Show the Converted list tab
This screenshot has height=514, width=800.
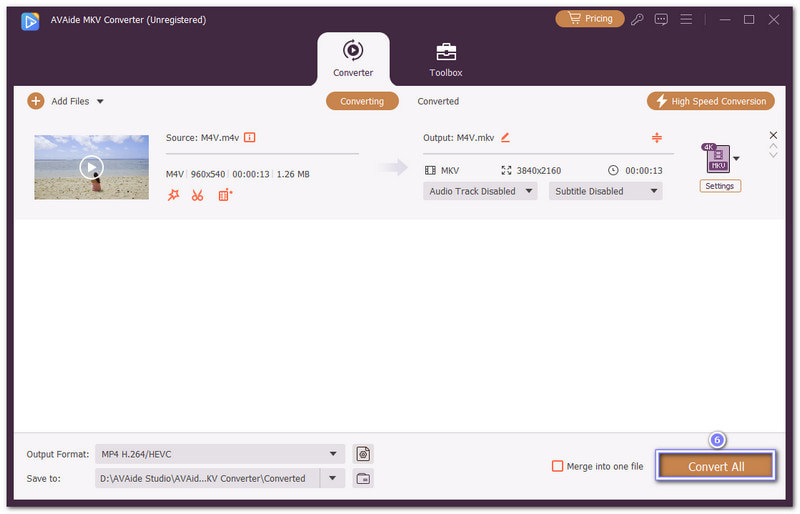438,101
